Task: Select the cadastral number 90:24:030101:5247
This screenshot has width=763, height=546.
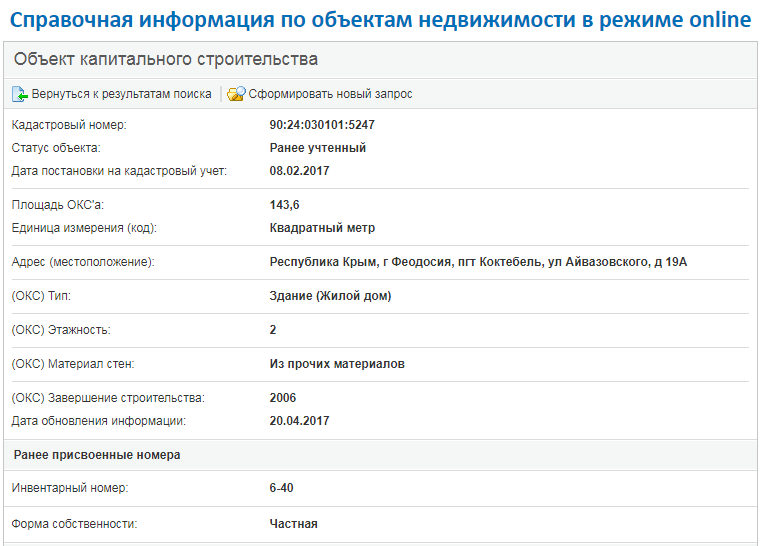Action: click(322, 125)
